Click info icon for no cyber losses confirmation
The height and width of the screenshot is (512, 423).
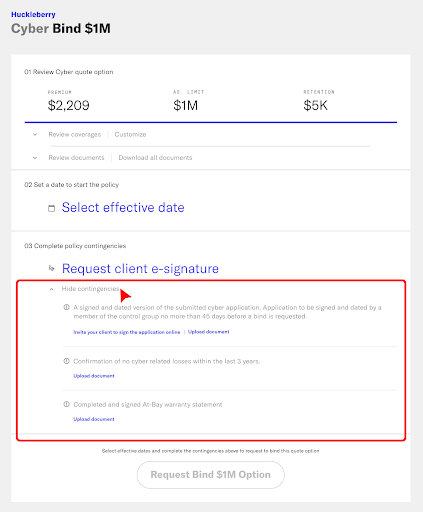pyautogui.click(x=66, y=361)
